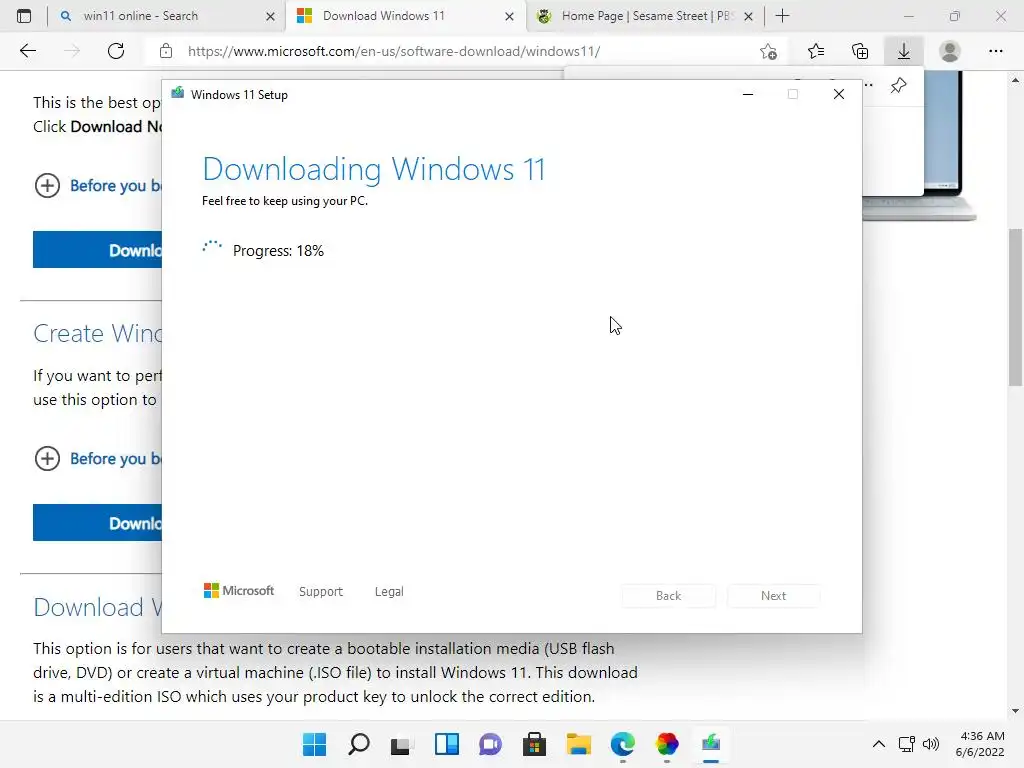Switch to Sesame Street Home Page tab
The width and height of the screenshot is (1024, 768).
tap(645, 16)
